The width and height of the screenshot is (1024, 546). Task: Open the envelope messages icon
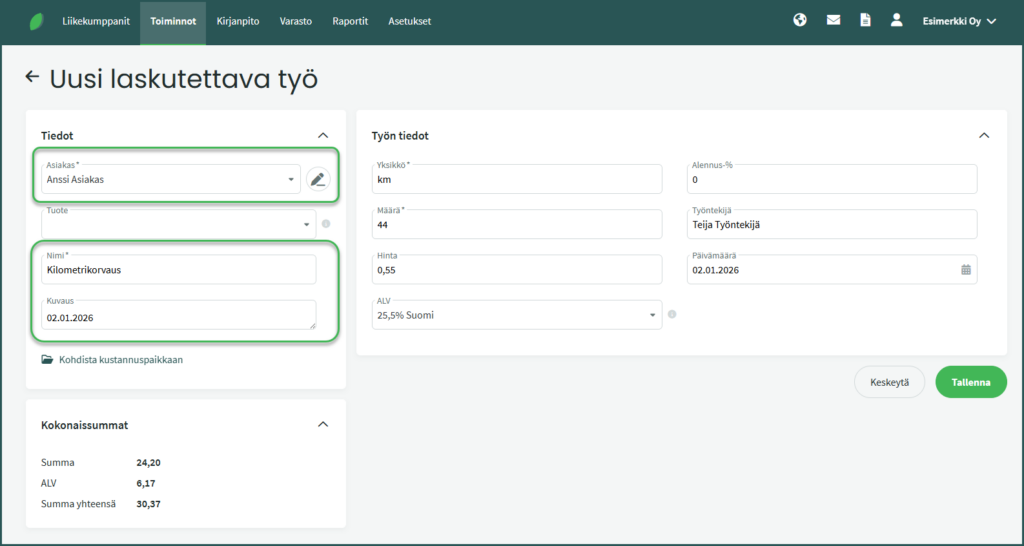(833, 20)
